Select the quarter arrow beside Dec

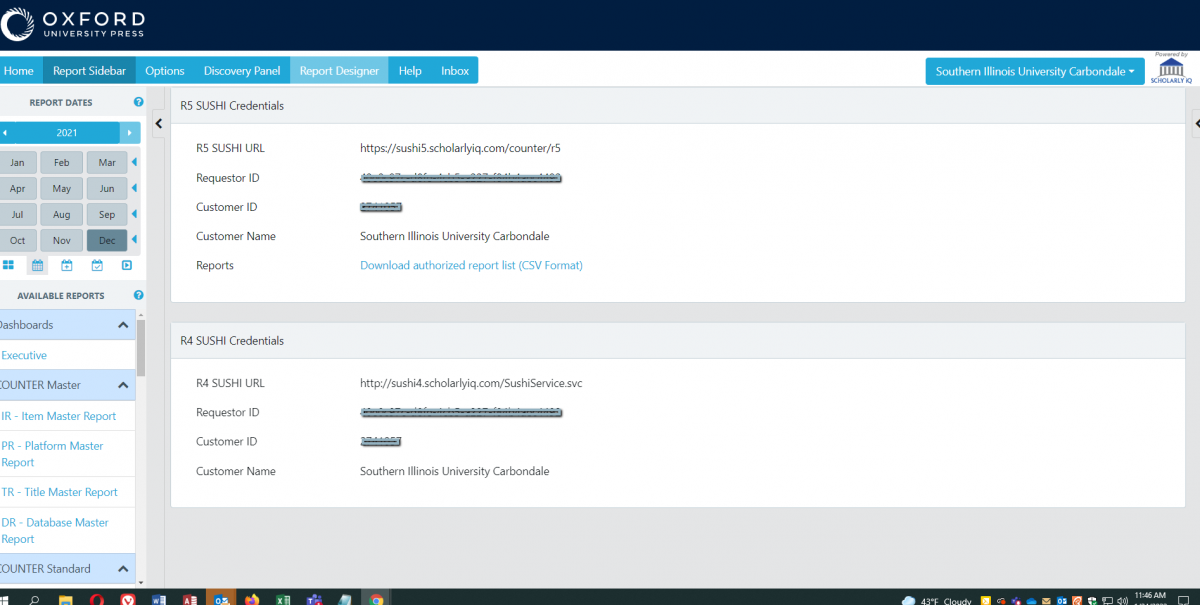tap(135, 240)
